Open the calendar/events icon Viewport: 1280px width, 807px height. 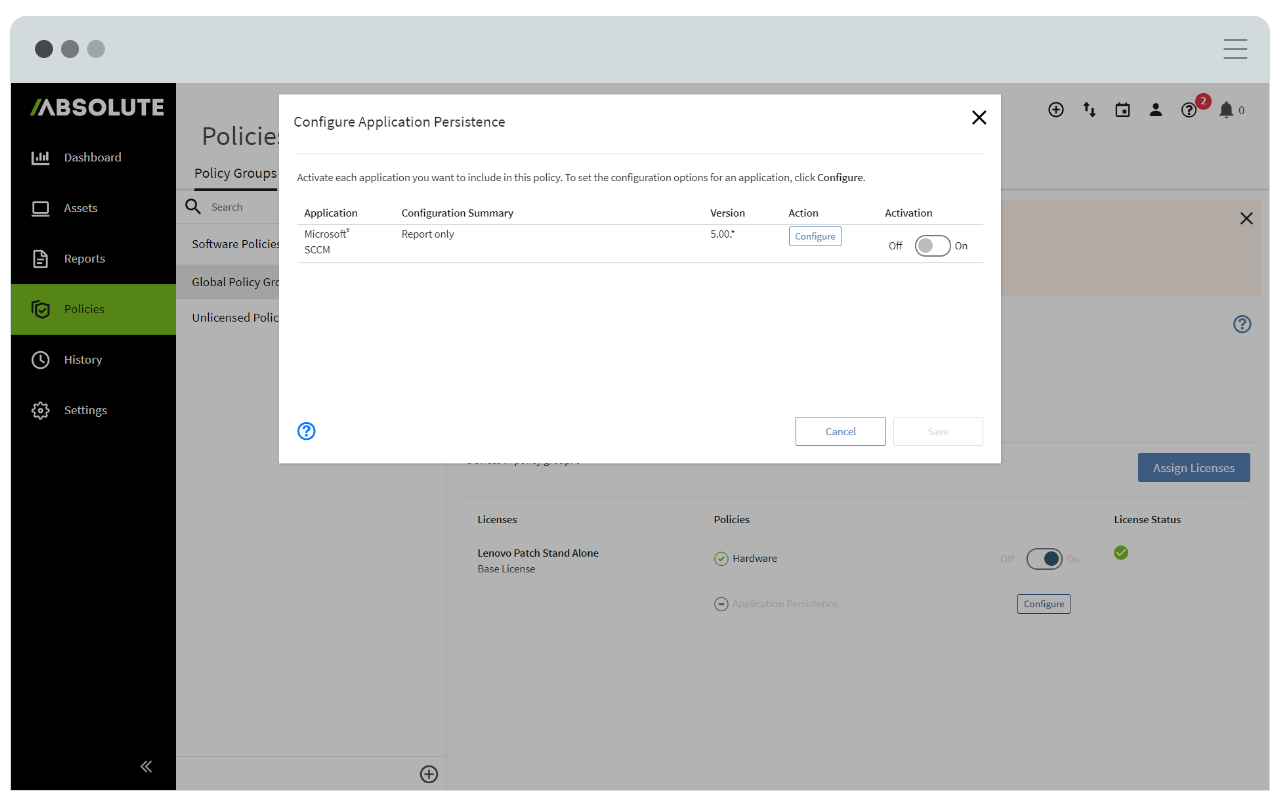click(1122, 110)
